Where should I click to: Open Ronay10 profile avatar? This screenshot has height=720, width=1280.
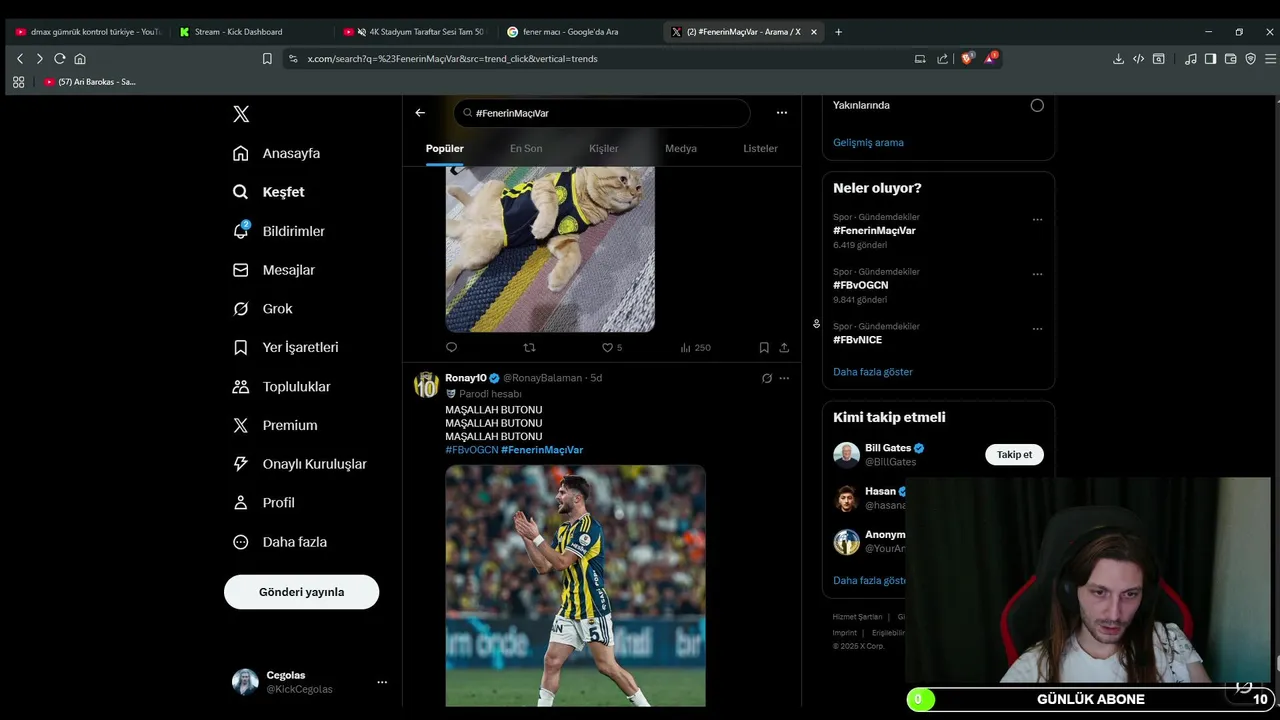(x=427, y=385)
